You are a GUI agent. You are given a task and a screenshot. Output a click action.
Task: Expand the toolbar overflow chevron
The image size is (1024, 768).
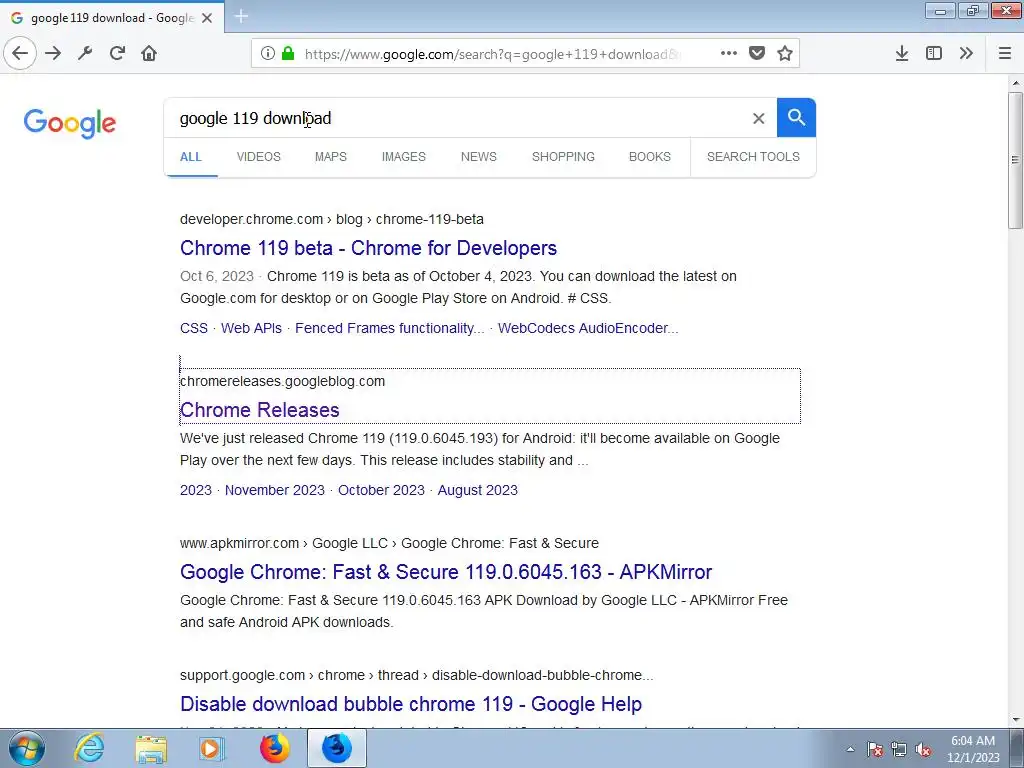[x=966, y=53]
